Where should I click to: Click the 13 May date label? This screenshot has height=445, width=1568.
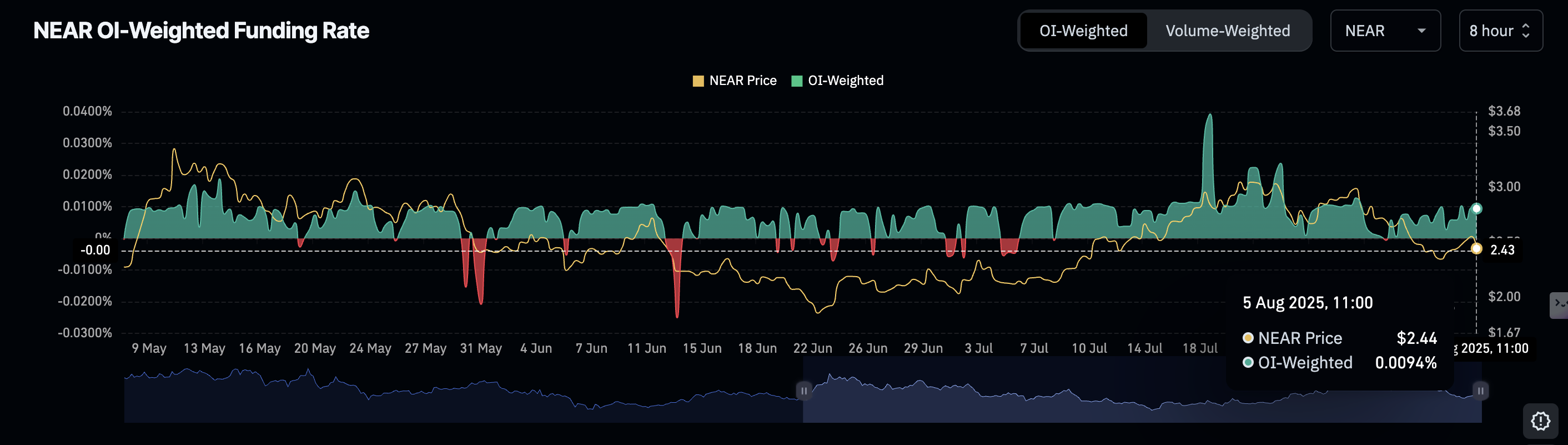(x=204, y=348)
